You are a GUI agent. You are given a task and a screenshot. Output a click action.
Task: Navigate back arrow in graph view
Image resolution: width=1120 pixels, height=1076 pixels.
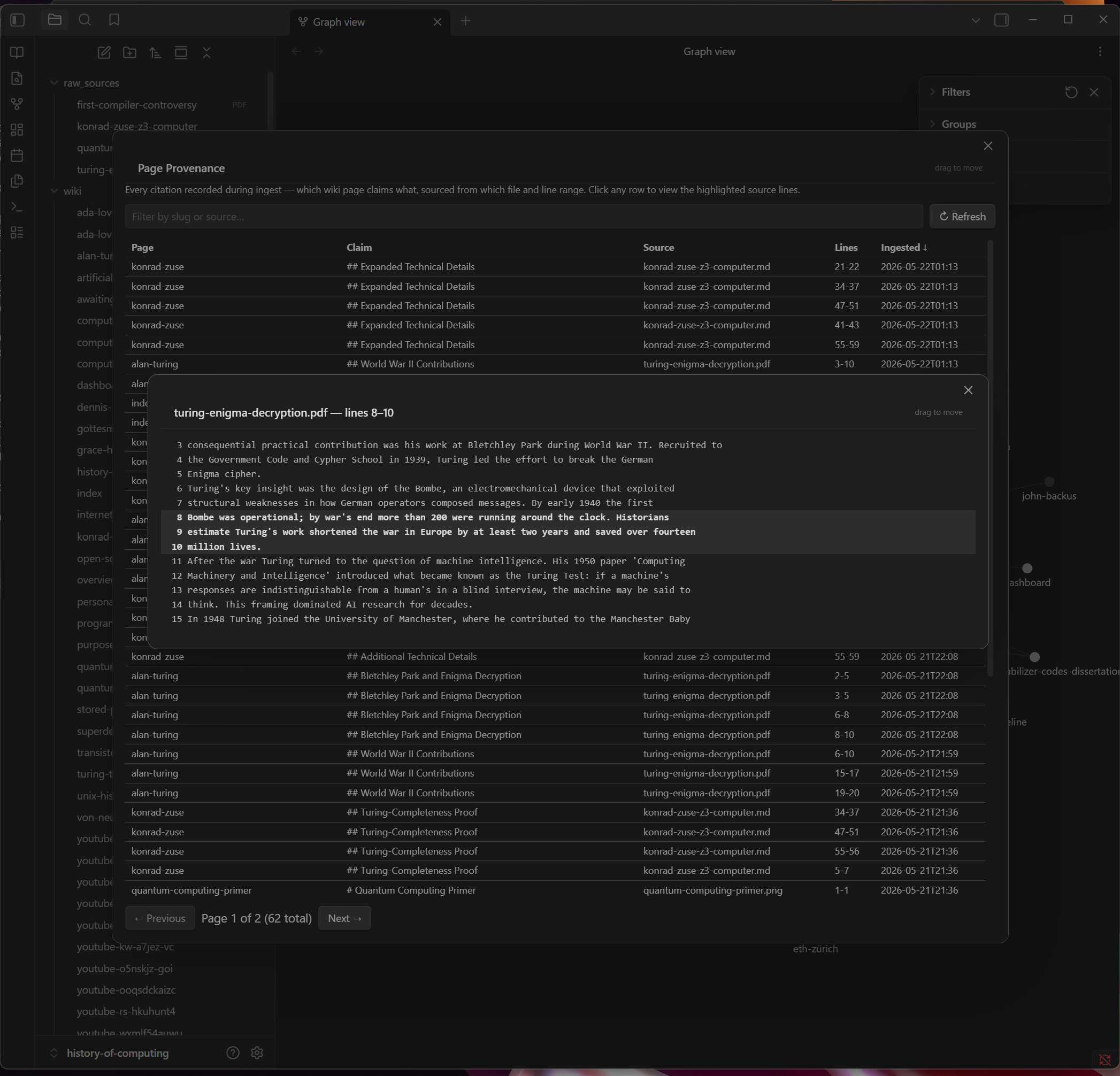point(296,51)
